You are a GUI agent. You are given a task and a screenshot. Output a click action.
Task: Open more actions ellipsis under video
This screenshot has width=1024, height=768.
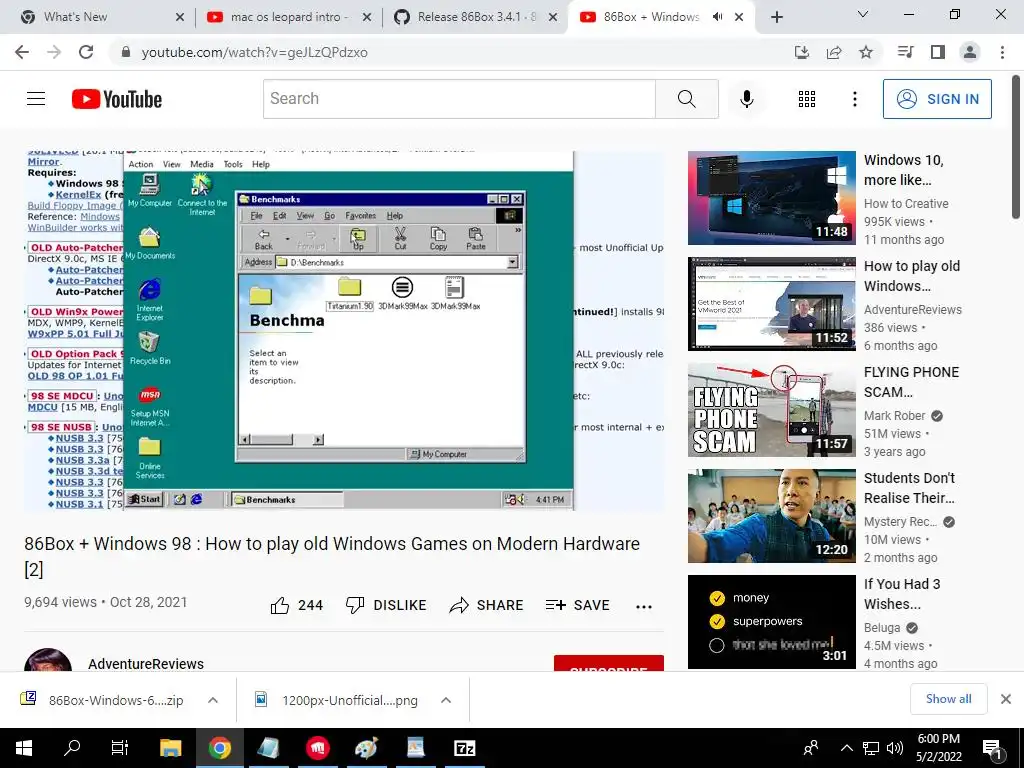coord(644,606)
